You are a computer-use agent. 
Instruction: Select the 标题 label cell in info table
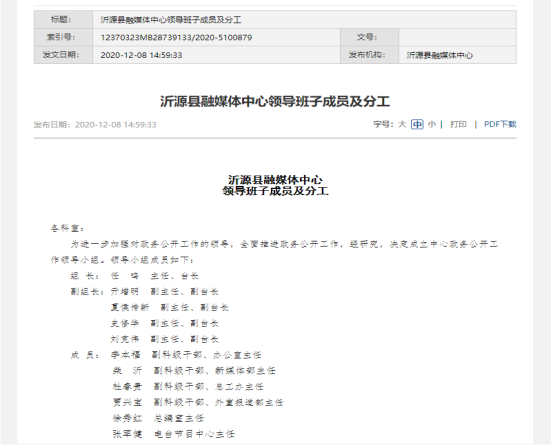click(x=63, y=19)
